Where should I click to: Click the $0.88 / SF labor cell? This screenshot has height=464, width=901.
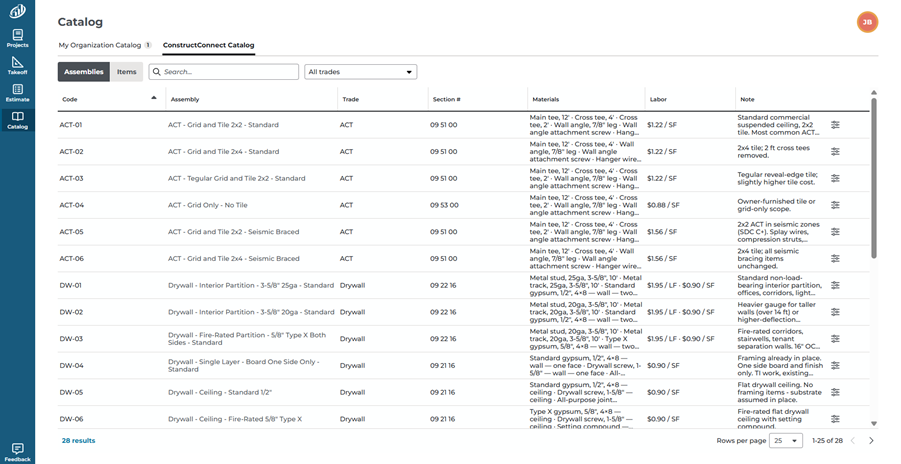click(x=663, y=205)
